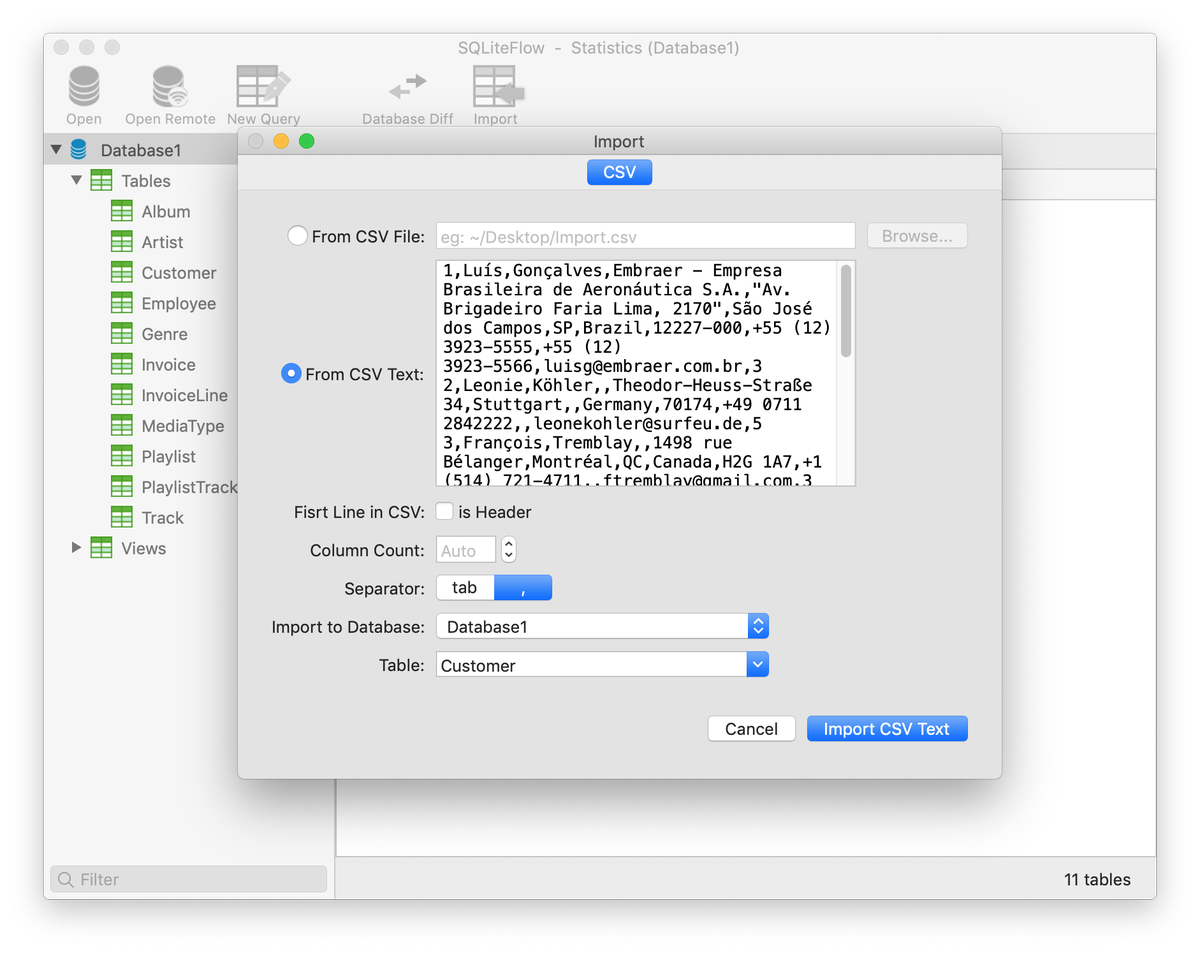Image resolution: width=1200 pixels, height=953 pixels.
Task: Click the Import toolbar icon
Action: click(x=498, y=87)
